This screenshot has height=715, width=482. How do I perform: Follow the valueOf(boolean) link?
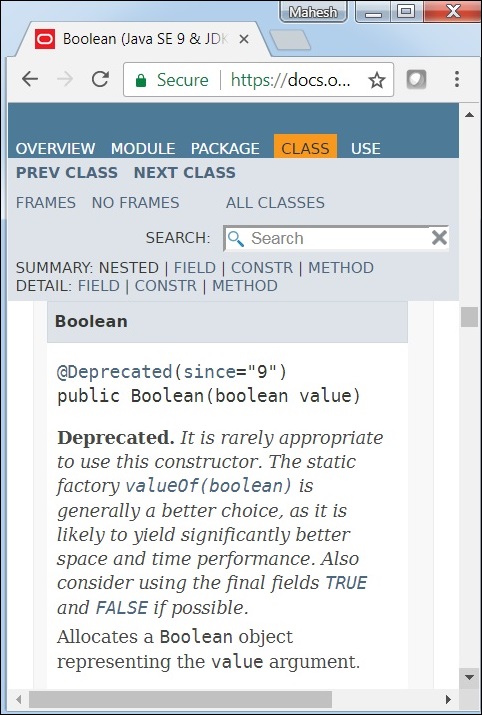[x=208, y=486]
